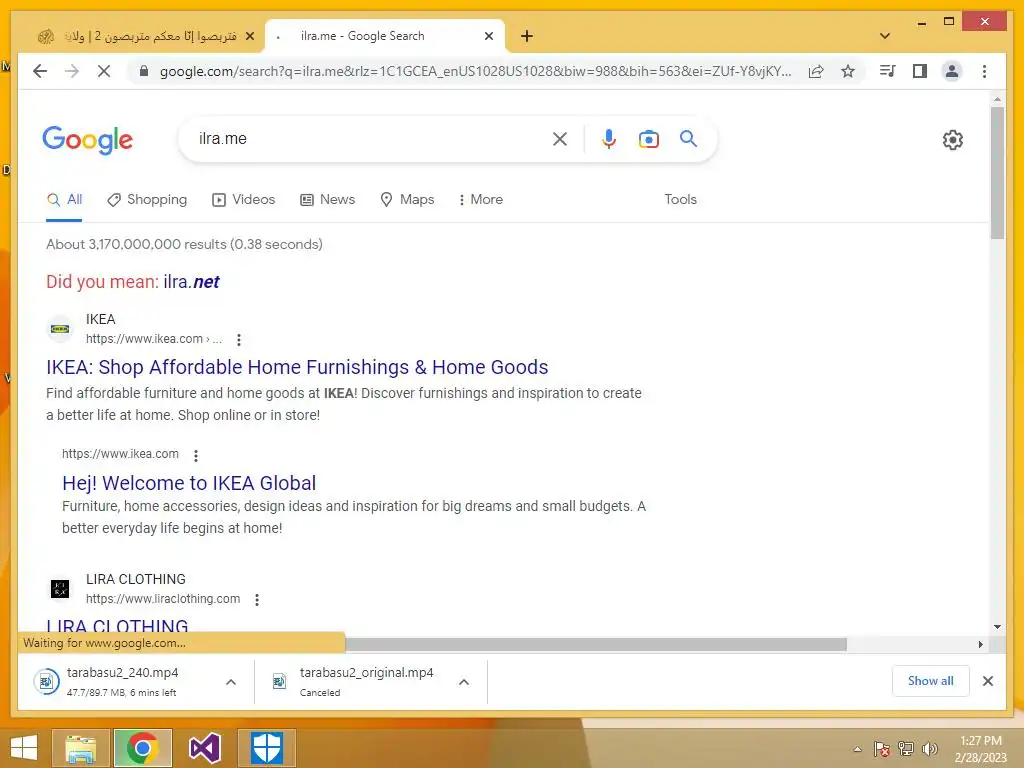Open Chrome profile avatar
This screenshot has height=768, width=1024.
point(952,71)
